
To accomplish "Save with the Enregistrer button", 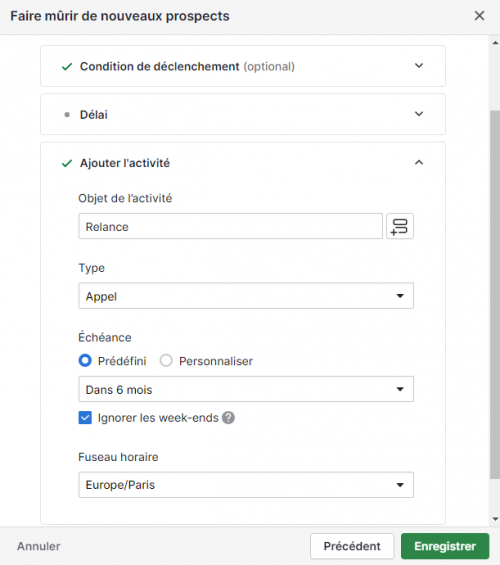I will pos(445,546).
